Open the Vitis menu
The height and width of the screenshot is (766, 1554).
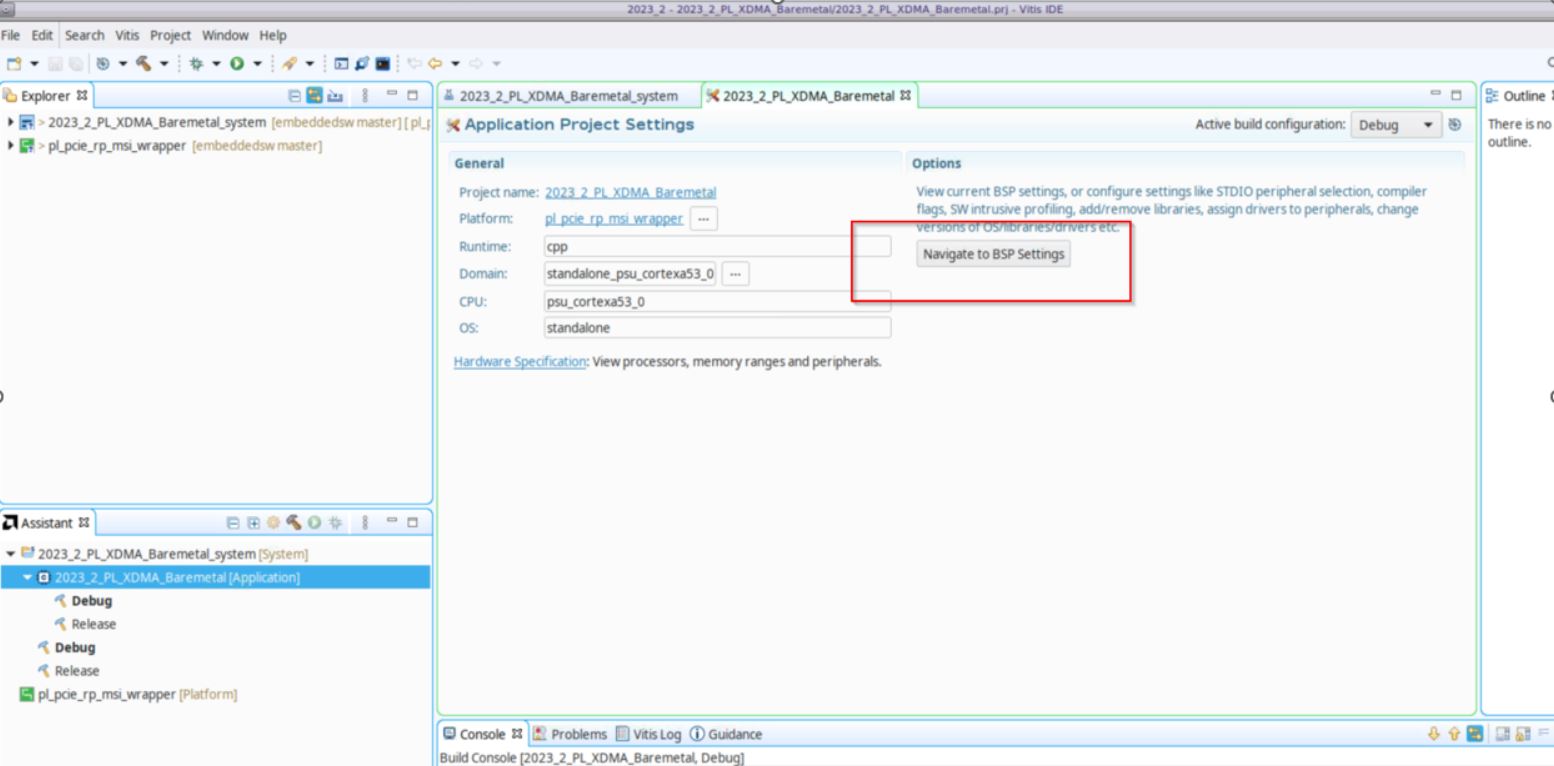(x=128, y=35)
